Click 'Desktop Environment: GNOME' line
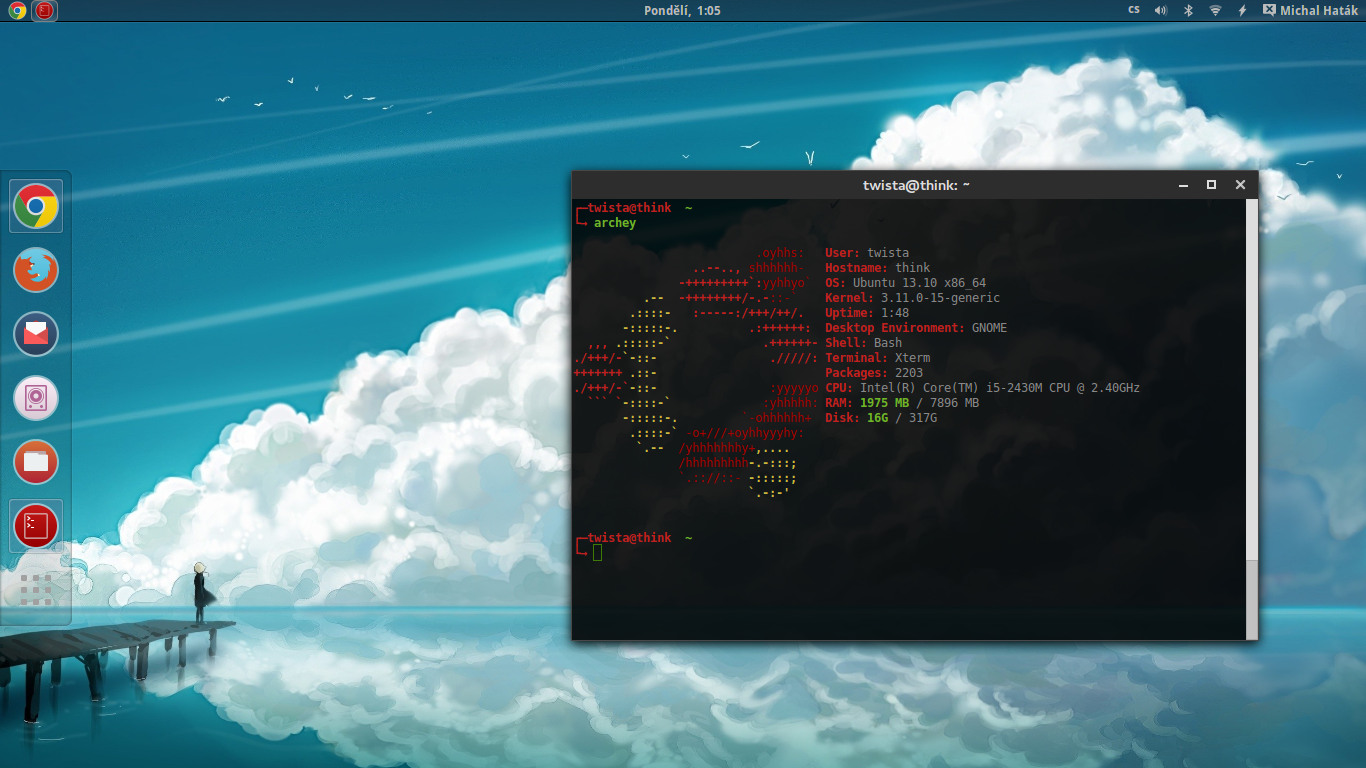 916,328
